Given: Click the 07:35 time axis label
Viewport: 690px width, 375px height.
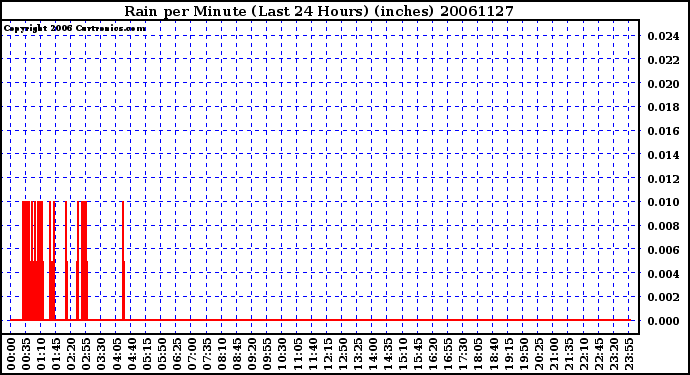Looking at the screenshot, I should [207, 354].
